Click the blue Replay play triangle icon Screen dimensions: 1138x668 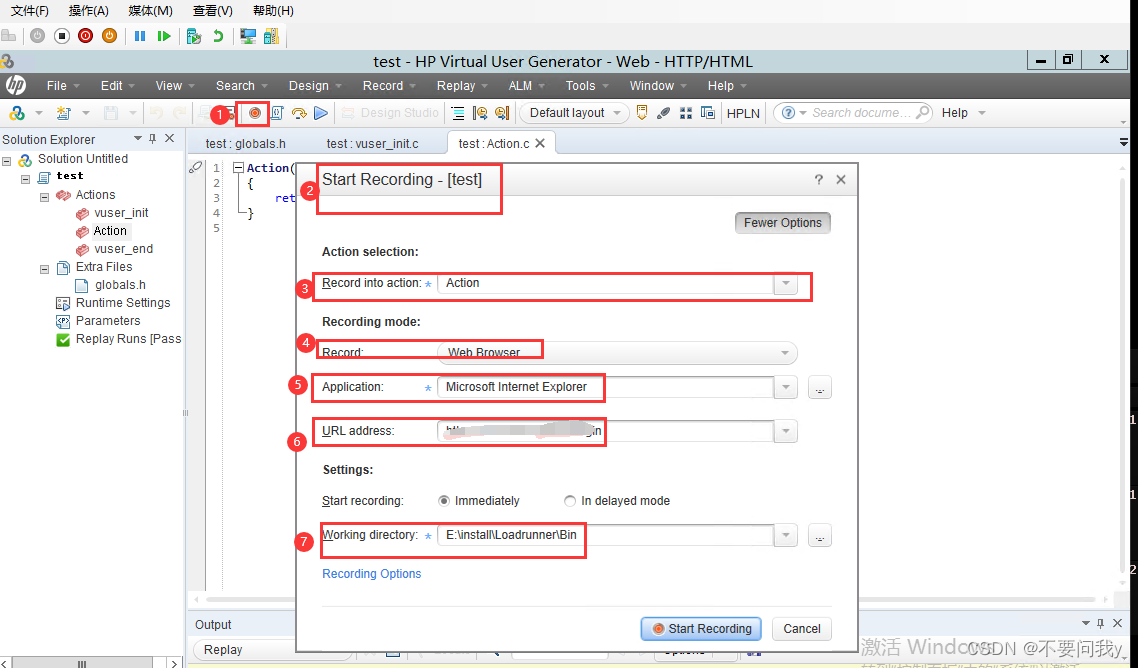[x=321, y=113]
